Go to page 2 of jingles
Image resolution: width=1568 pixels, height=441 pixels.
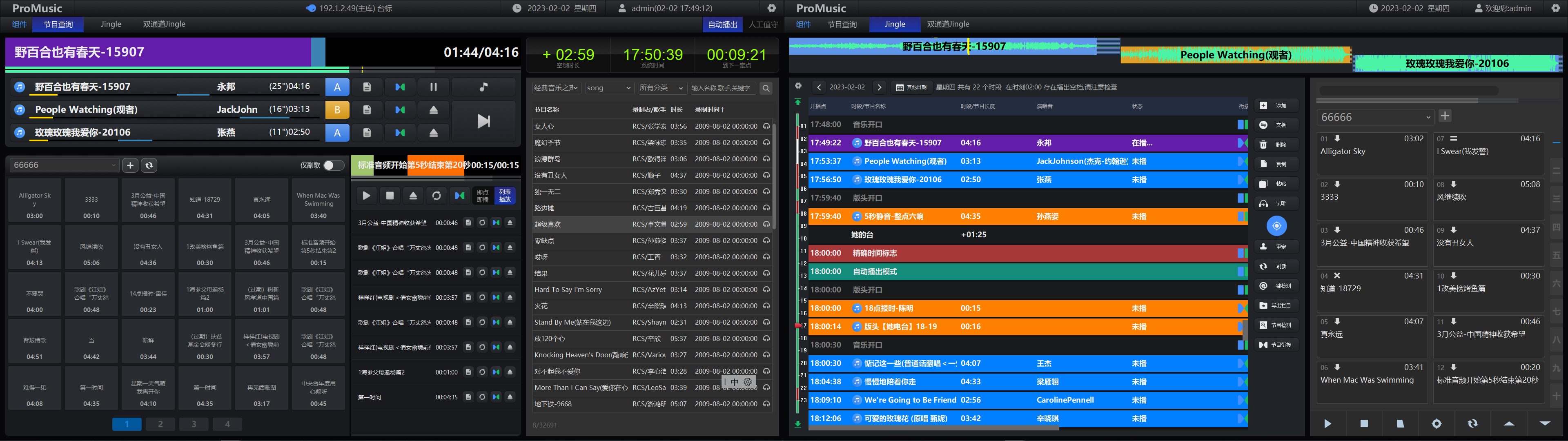click(x=160, y=424)
